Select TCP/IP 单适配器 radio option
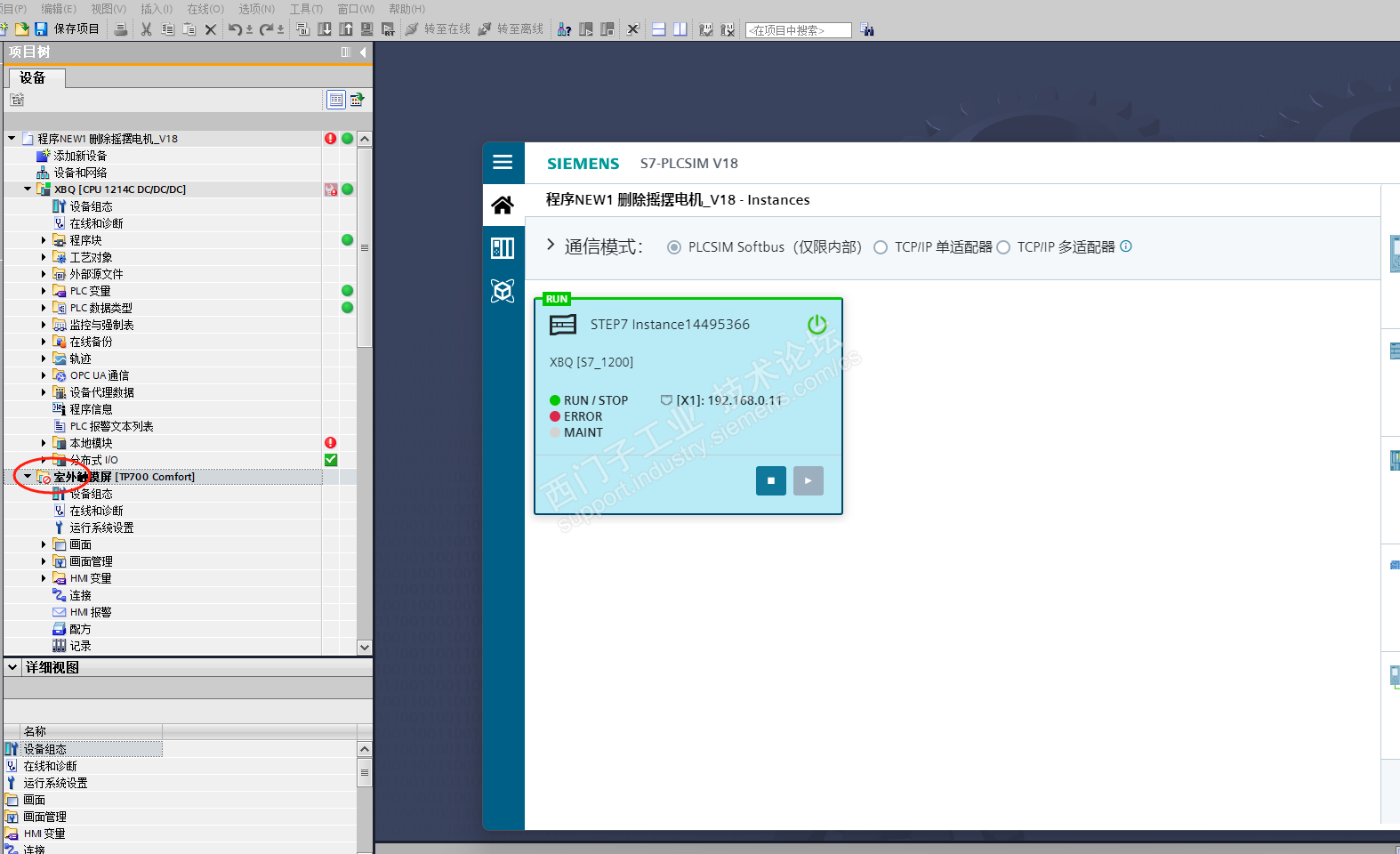 881,247
